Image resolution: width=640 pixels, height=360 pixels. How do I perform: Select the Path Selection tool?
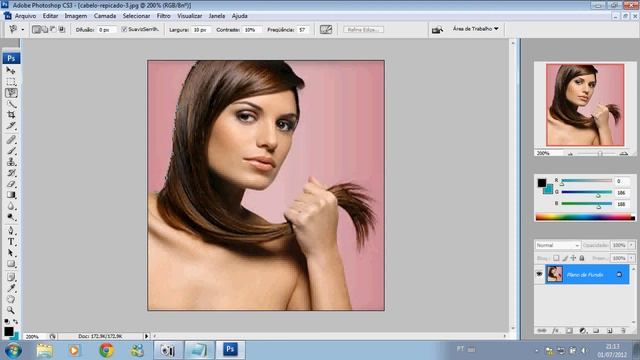tap(11, 253)
